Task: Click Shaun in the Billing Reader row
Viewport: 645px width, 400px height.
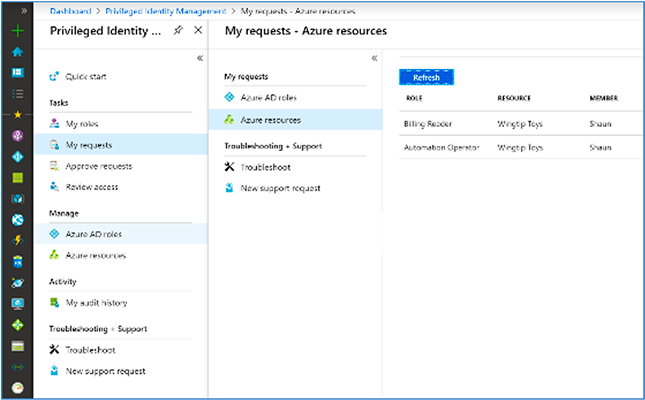Action: point(600,124)
